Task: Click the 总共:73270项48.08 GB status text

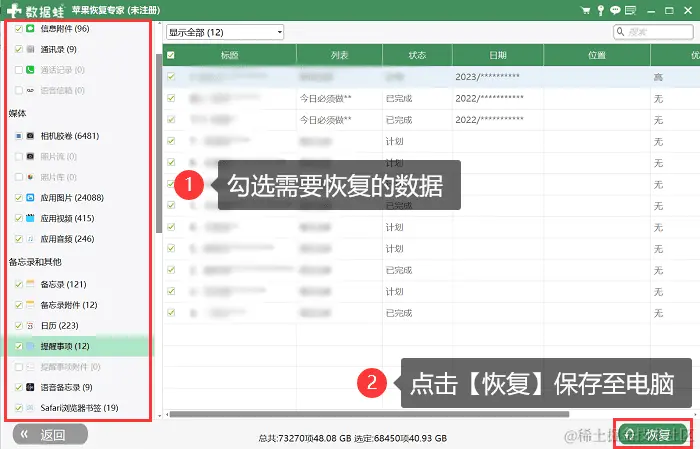Action: (x=305, y=438)
